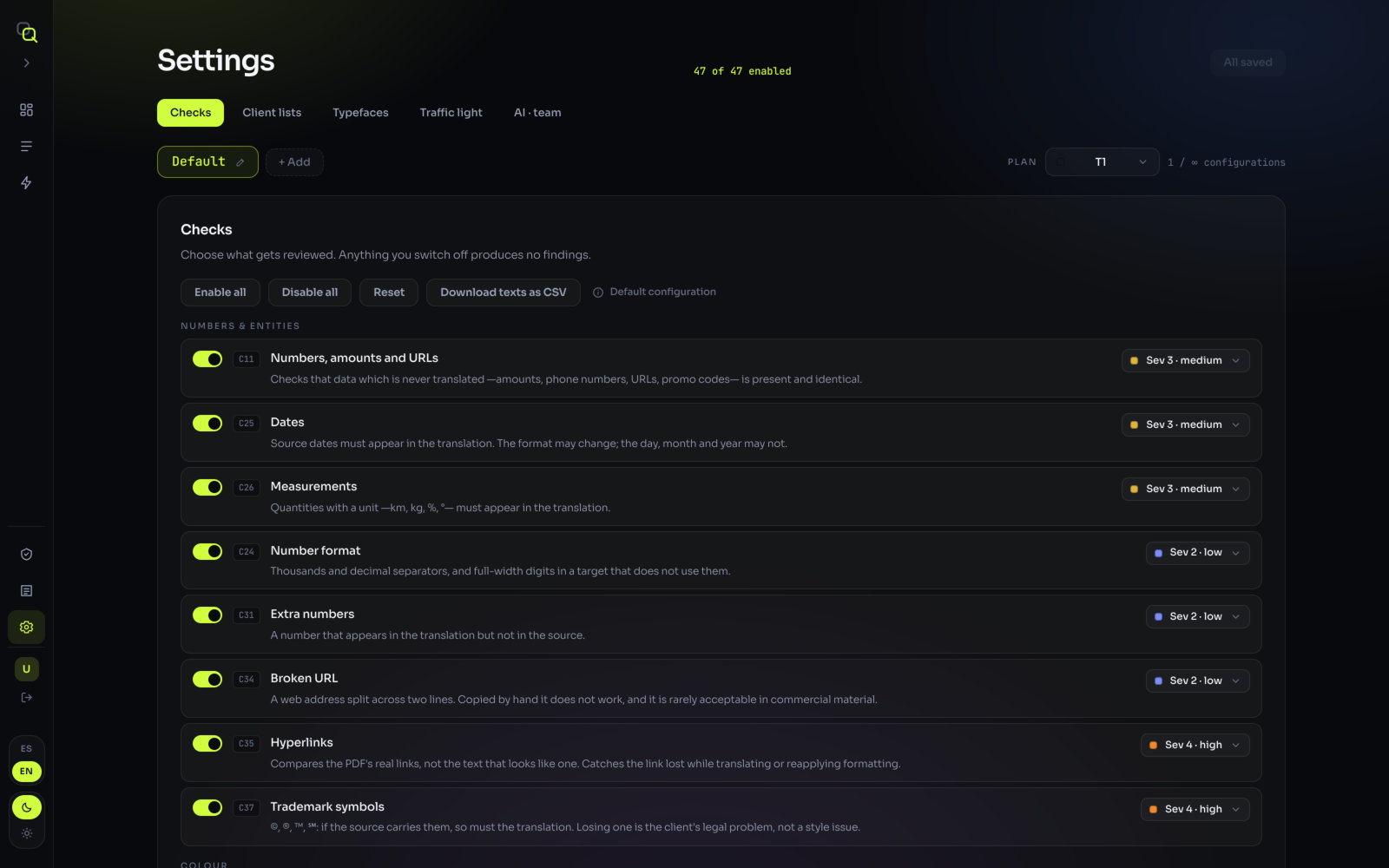Switch language to ES
The image size is (1389, 868).
(x=27, y=748)
